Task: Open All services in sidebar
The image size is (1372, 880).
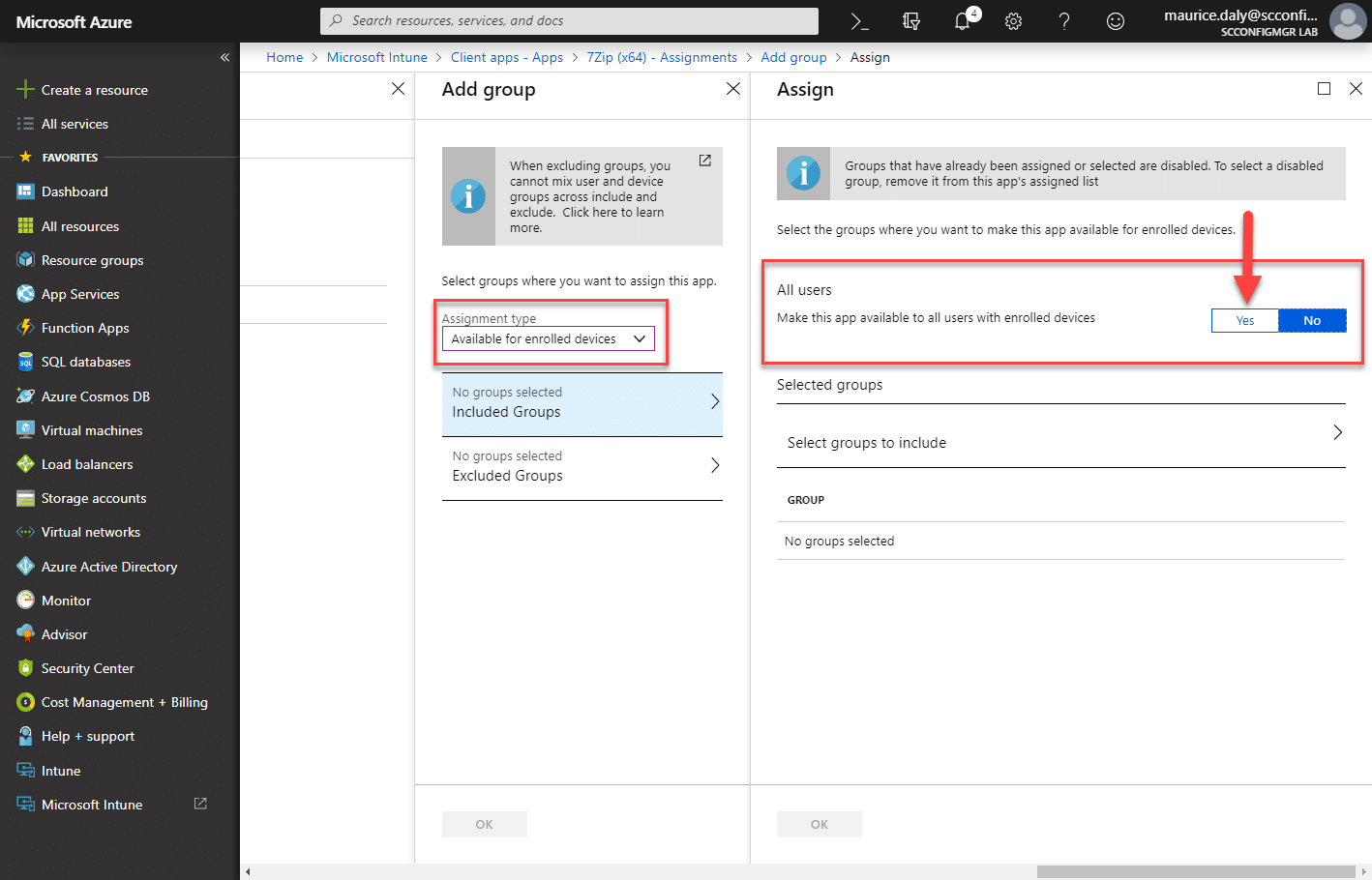Action: pyautogui.click(x=75, y=124)
